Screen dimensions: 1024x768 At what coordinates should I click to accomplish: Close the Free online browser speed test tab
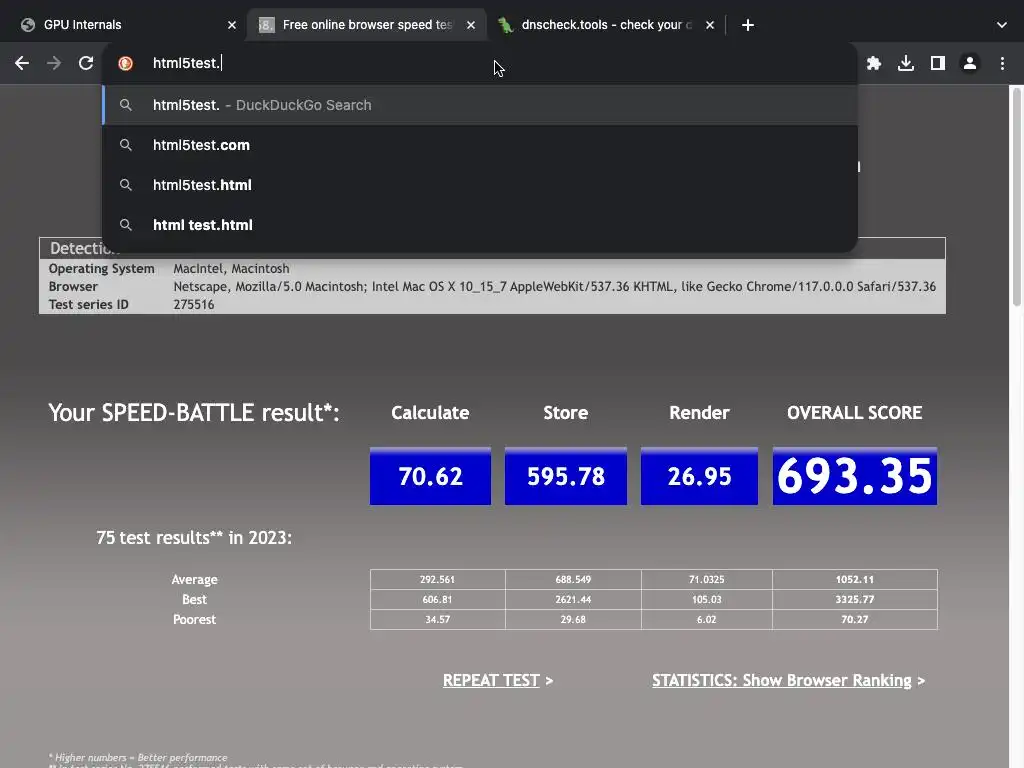click(471, 25)
